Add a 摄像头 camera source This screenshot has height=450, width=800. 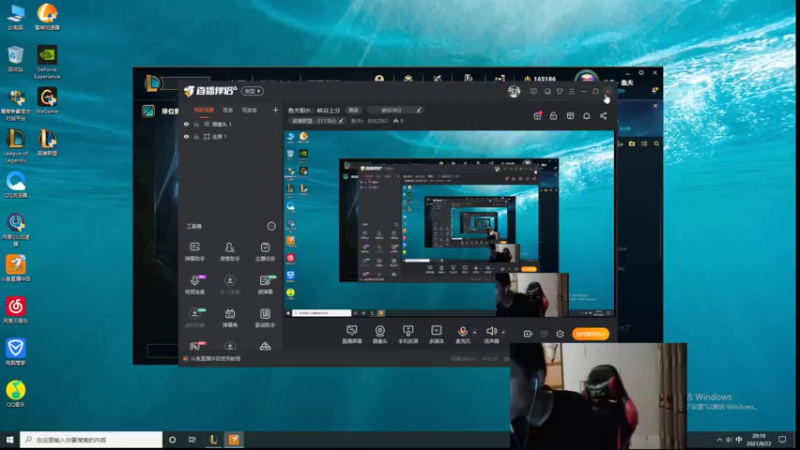click(380, 334)
